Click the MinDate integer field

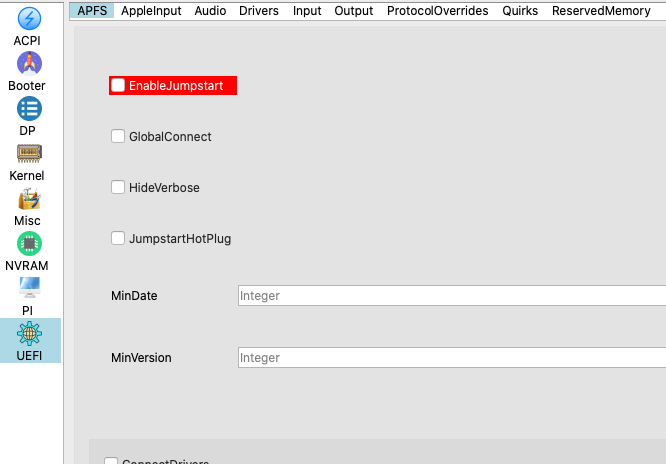tap(452, 295)
